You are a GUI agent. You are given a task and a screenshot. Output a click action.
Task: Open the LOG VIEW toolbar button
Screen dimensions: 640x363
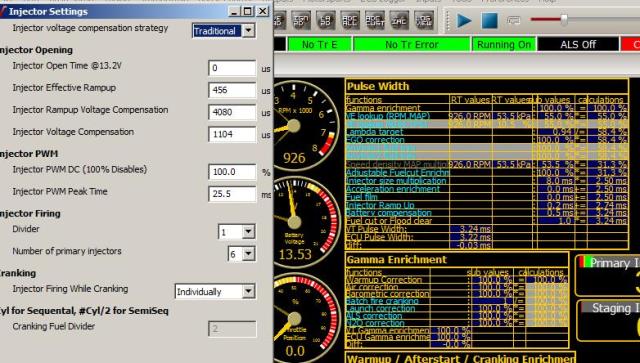click(424, 20)
